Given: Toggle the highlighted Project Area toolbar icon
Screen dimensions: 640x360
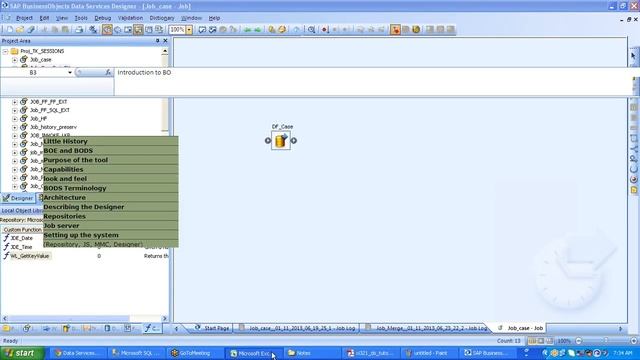Looking at the screenshot, I should click(107, 29).
